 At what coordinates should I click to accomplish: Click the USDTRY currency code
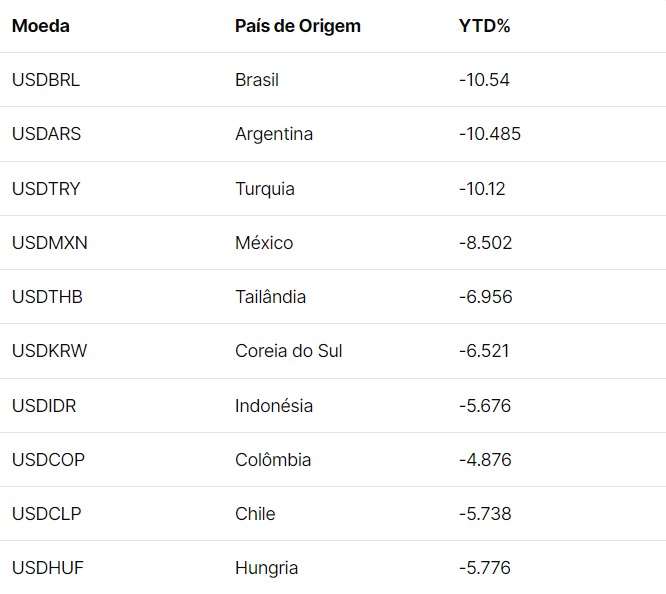pyautogui.click(x=46, y=188)
